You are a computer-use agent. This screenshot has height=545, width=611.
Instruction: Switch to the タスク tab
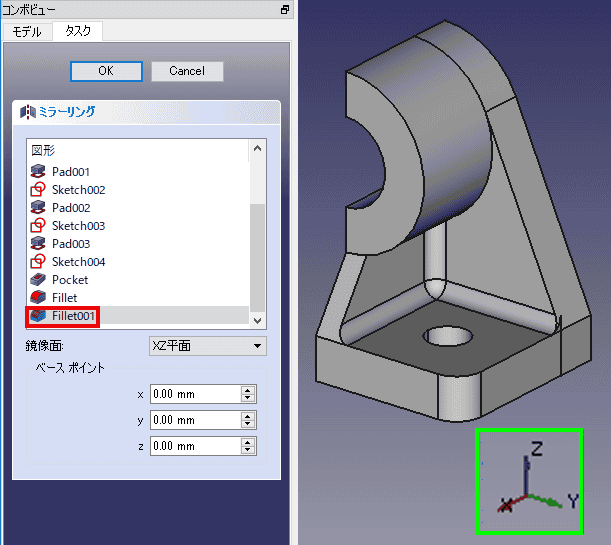(x=78, y=31)
